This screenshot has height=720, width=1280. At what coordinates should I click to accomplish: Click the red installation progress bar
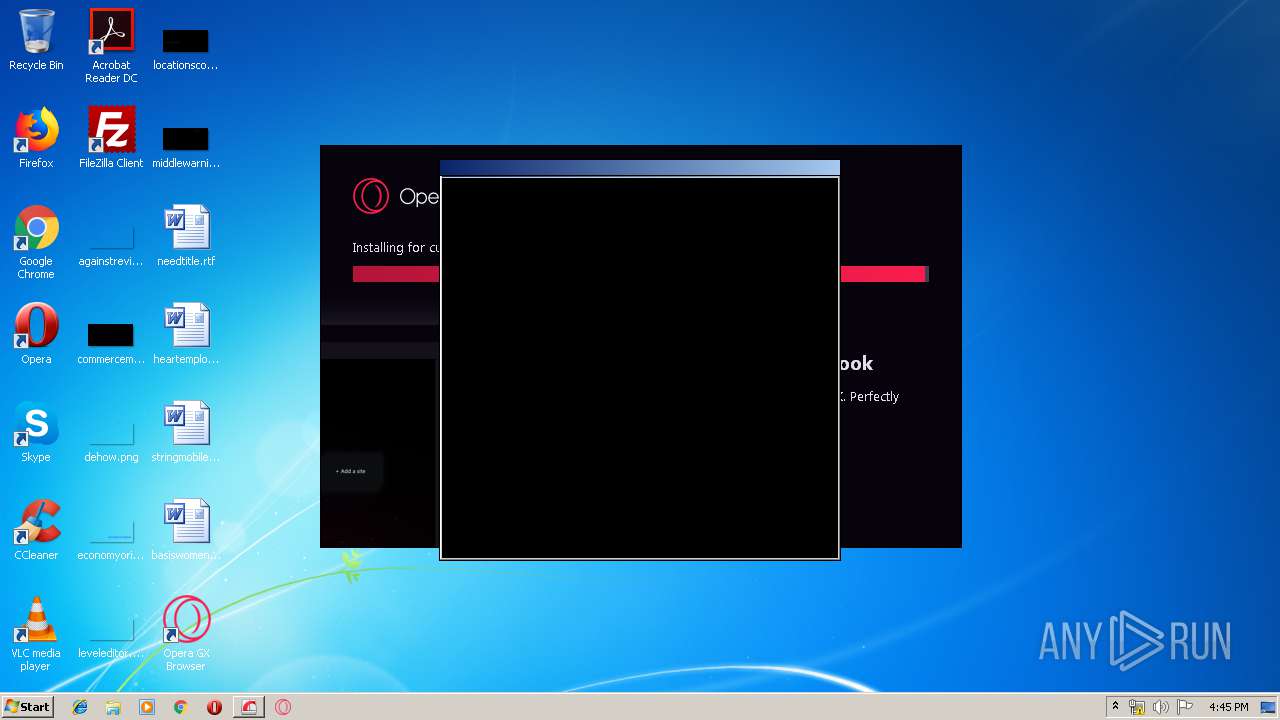coord(396,274)
